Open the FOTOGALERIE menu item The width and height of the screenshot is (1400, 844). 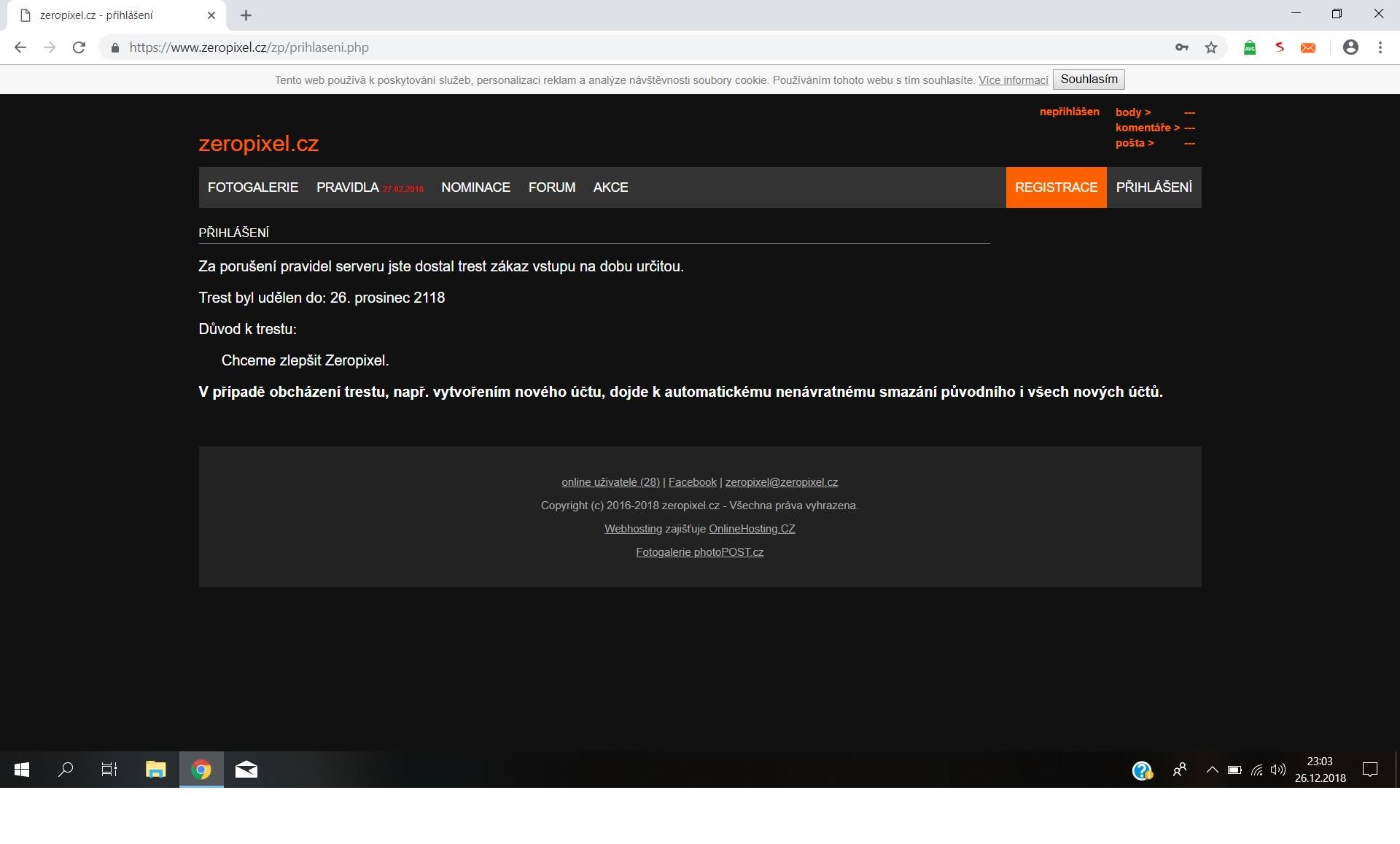253,187
